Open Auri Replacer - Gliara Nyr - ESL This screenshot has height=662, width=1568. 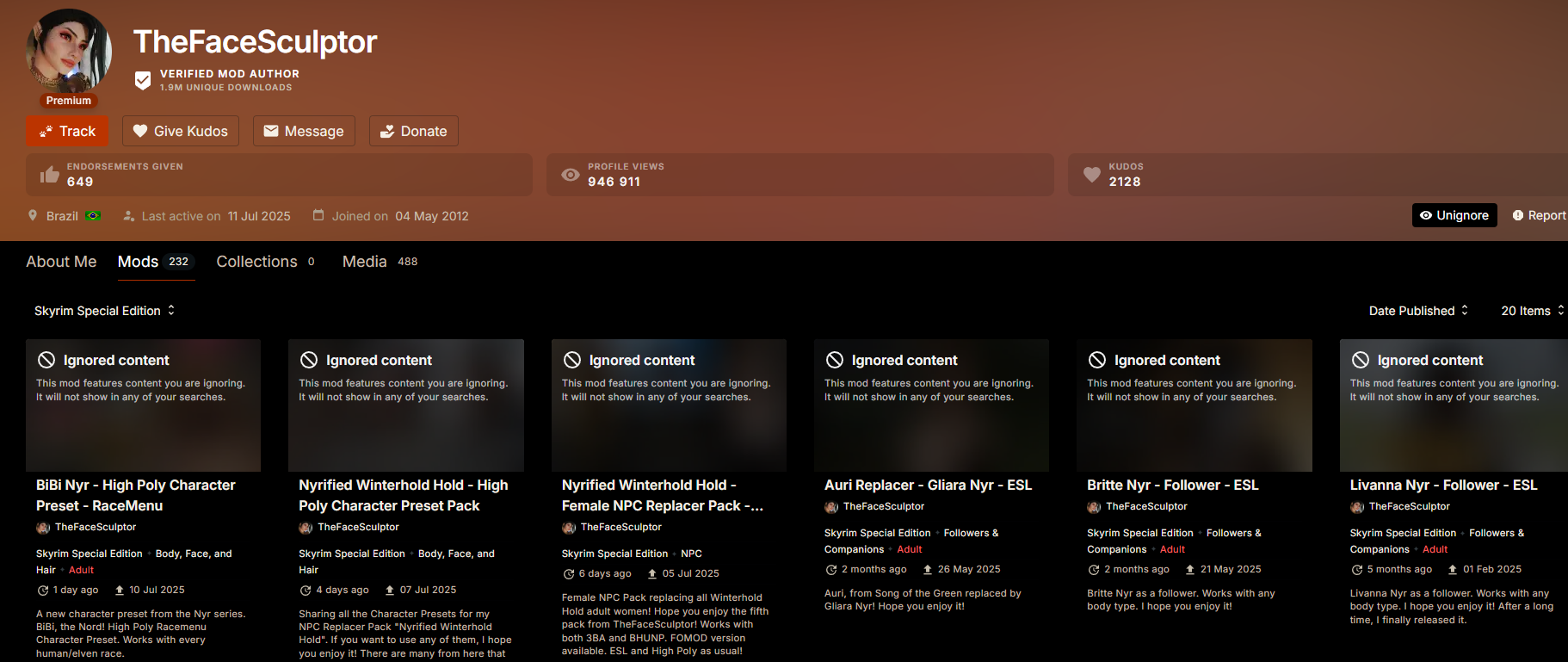[x=928, y=486]
